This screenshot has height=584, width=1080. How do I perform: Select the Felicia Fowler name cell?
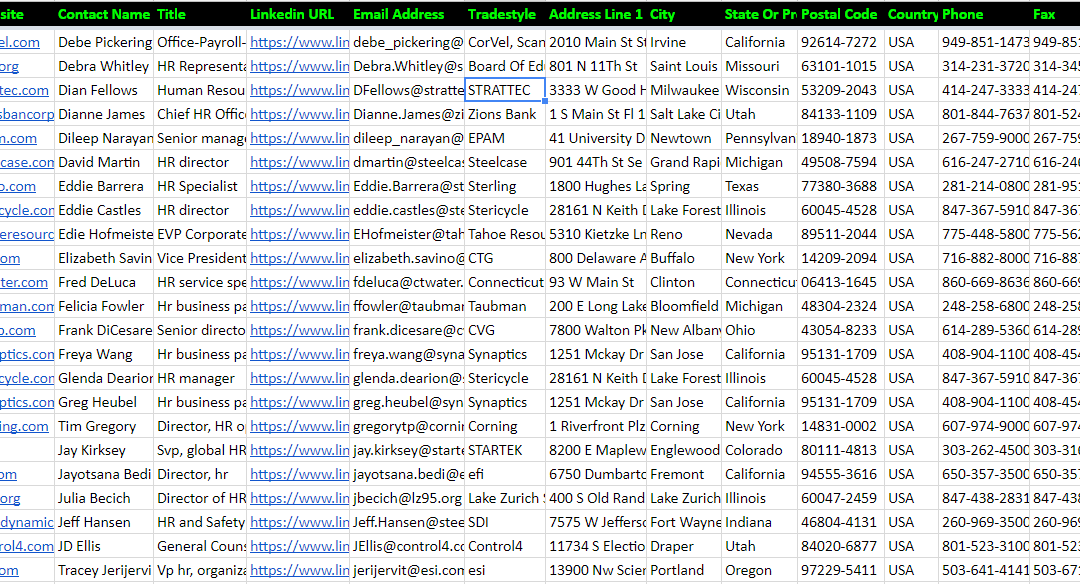[104, 306]
